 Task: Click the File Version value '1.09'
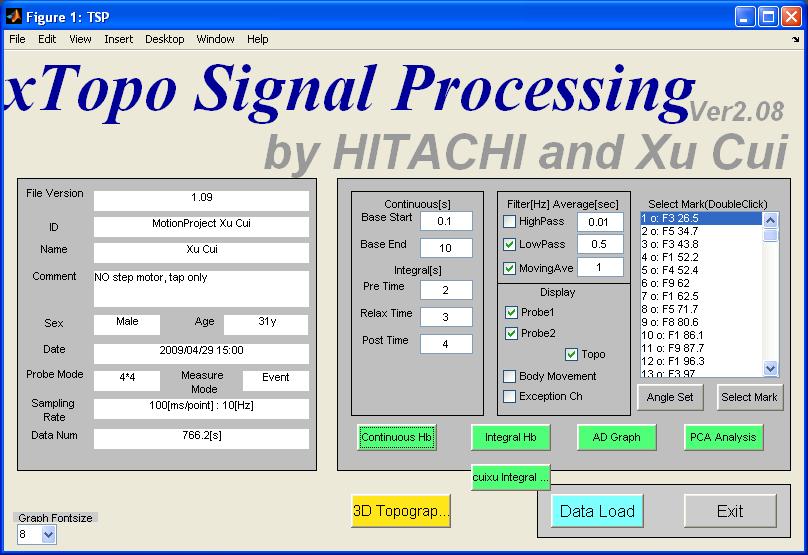pos(201,201)
